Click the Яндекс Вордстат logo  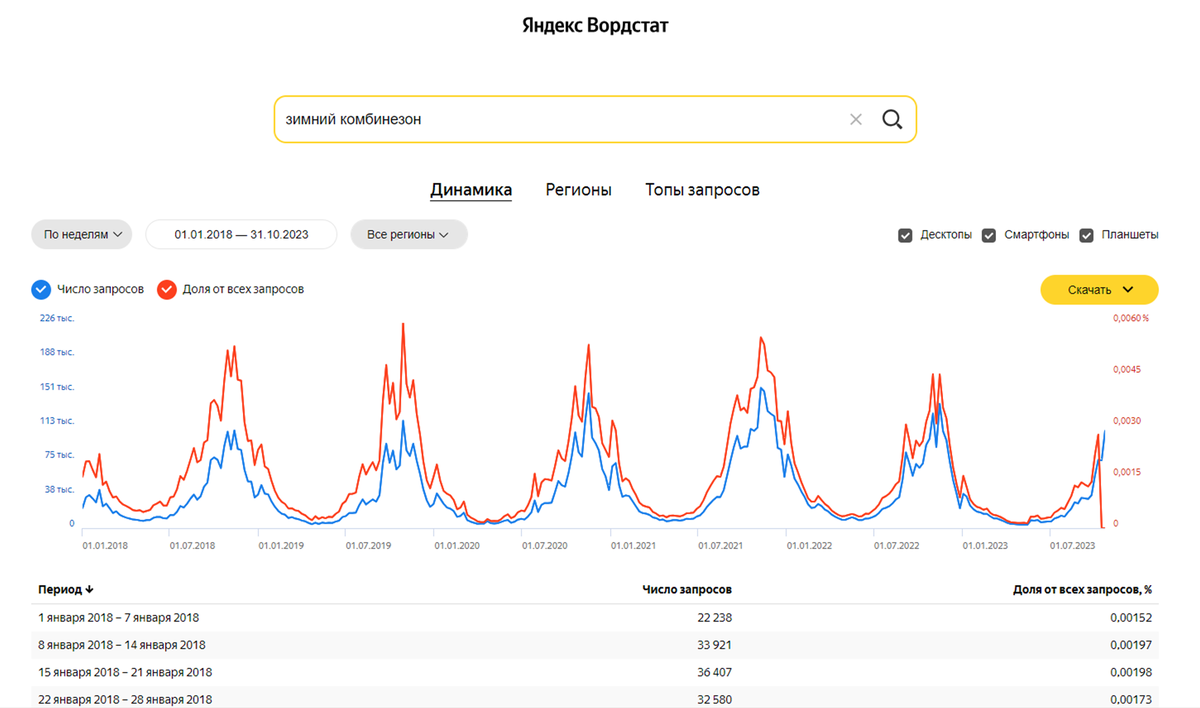(595, 26)
